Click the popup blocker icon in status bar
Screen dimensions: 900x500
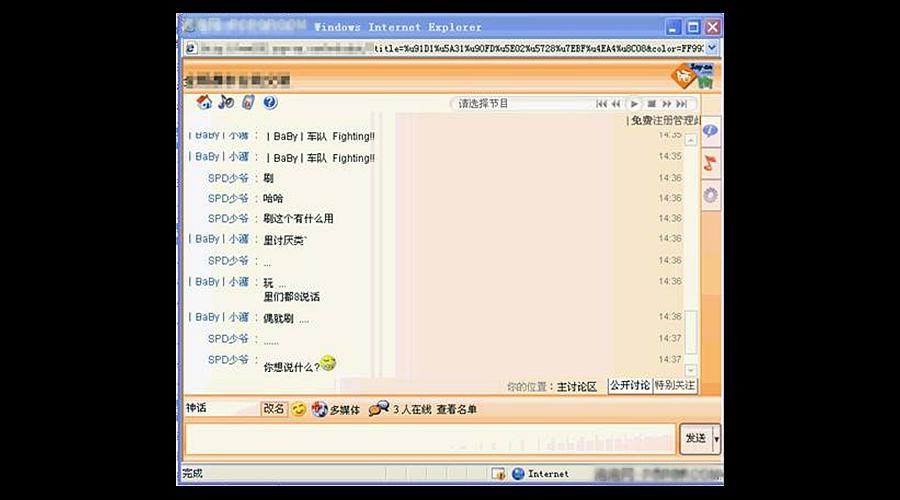498,474
